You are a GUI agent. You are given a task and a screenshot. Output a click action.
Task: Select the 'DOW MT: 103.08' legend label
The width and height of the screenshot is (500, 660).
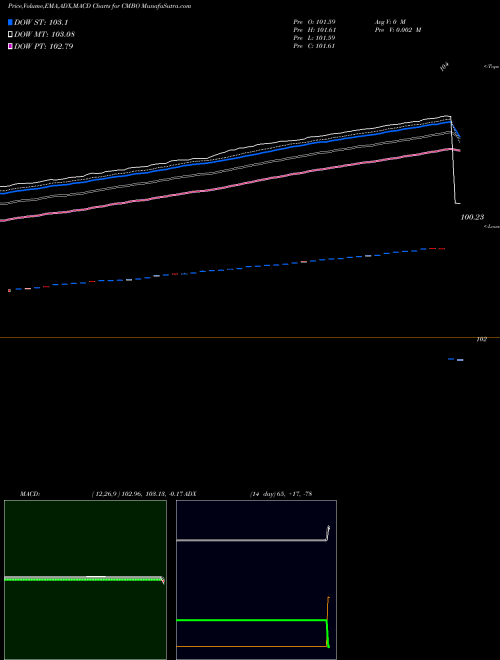tap(45, 34)
